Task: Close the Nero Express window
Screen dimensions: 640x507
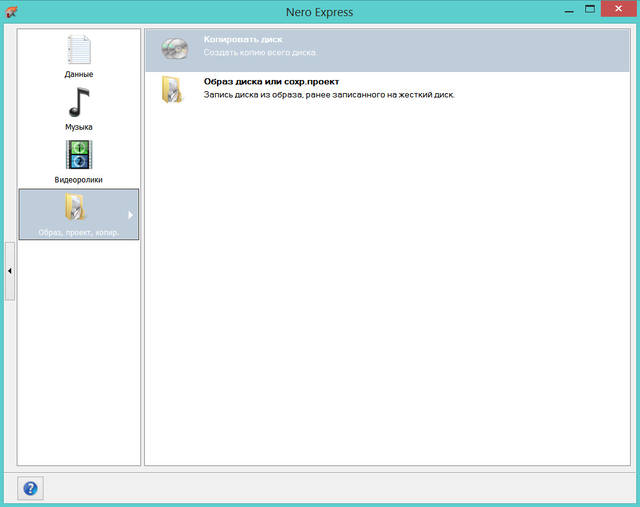Action: pyautogui.click(x=618, y=9)
